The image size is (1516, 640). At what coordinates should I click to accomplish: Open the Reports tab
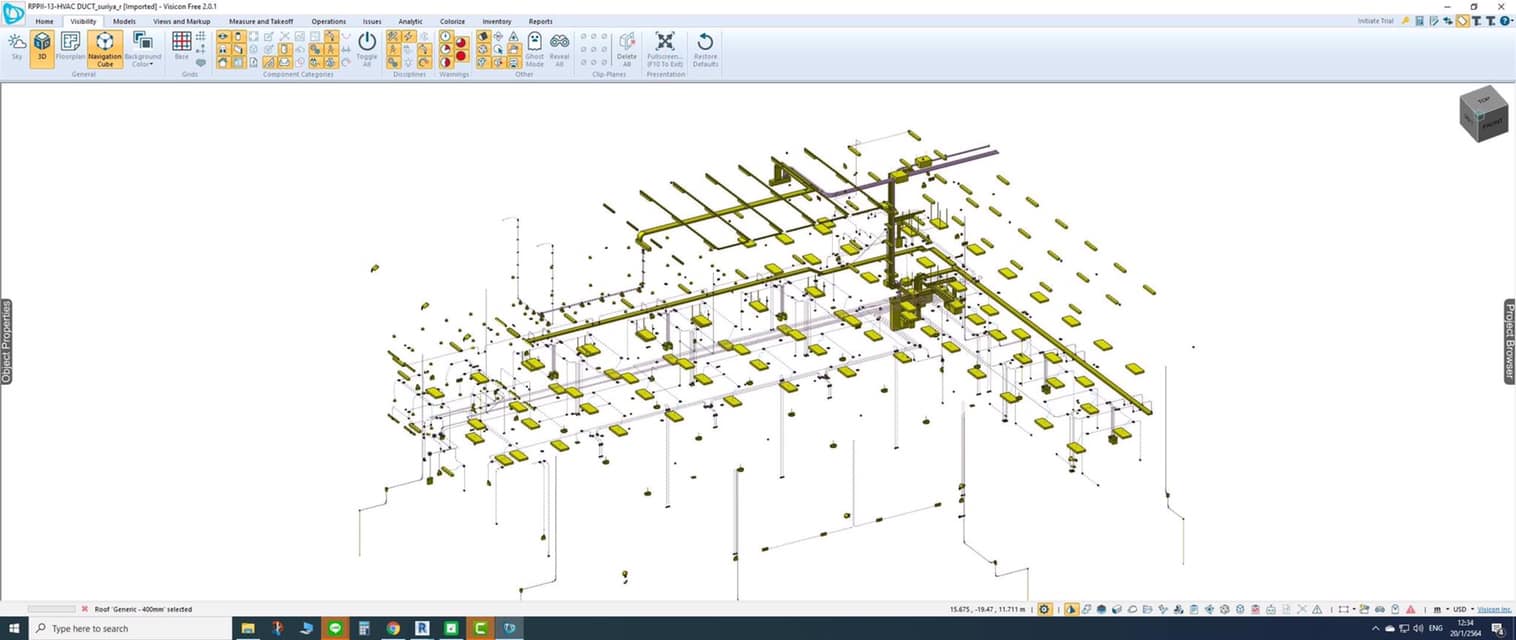[541, 21]
